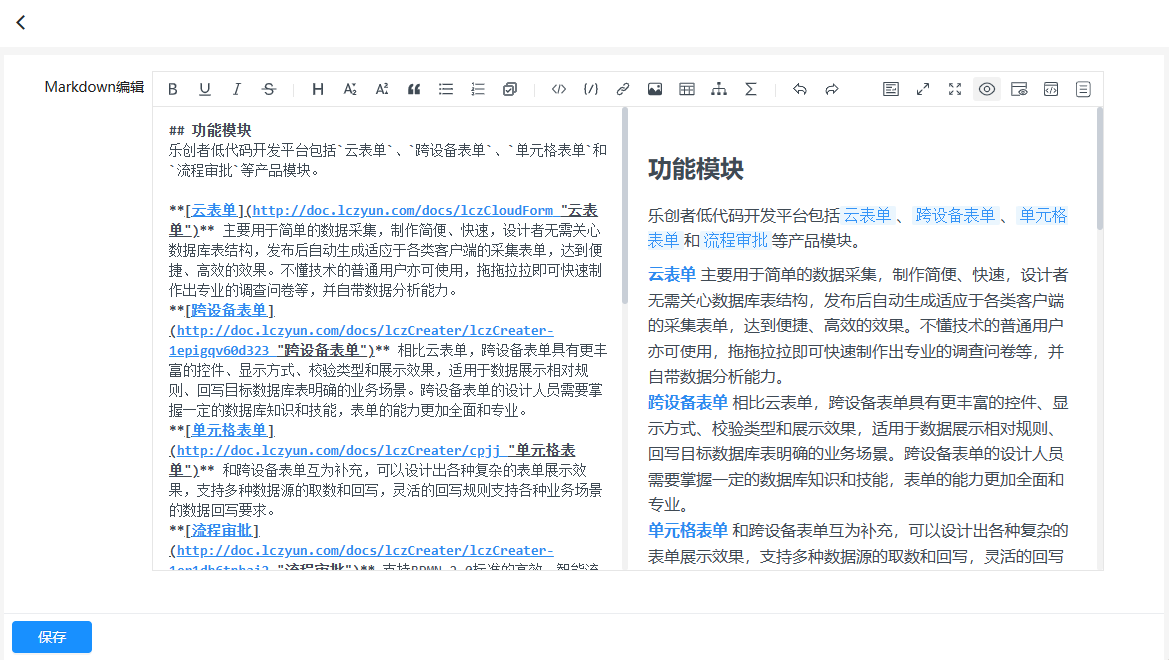This screenshot has height=660, width=1169.
Task: Go back using the top-left arrow
Action: tap(21, 23)
